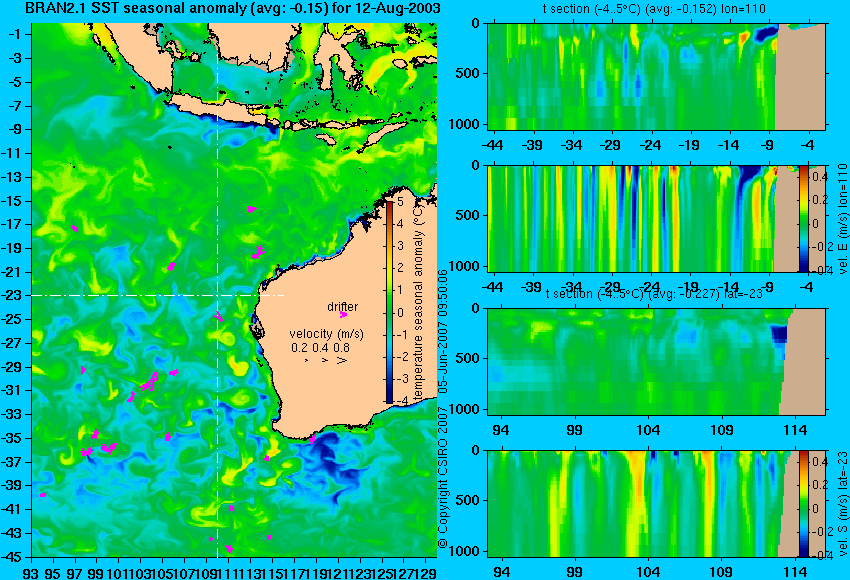Click the '05-Jun-2007 09:50:06' timestamp
850x580 pixels.
click(x=443, y=332)
